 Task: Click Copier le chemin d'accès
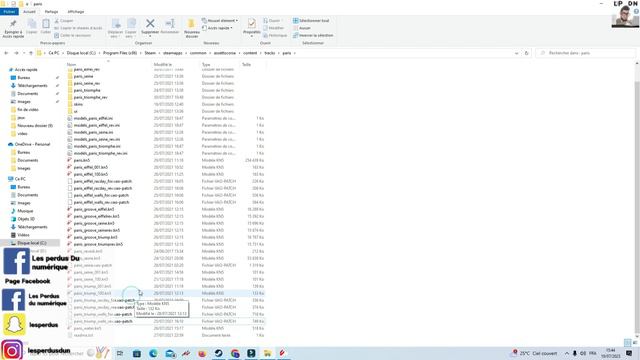click(x=78, y=28)
